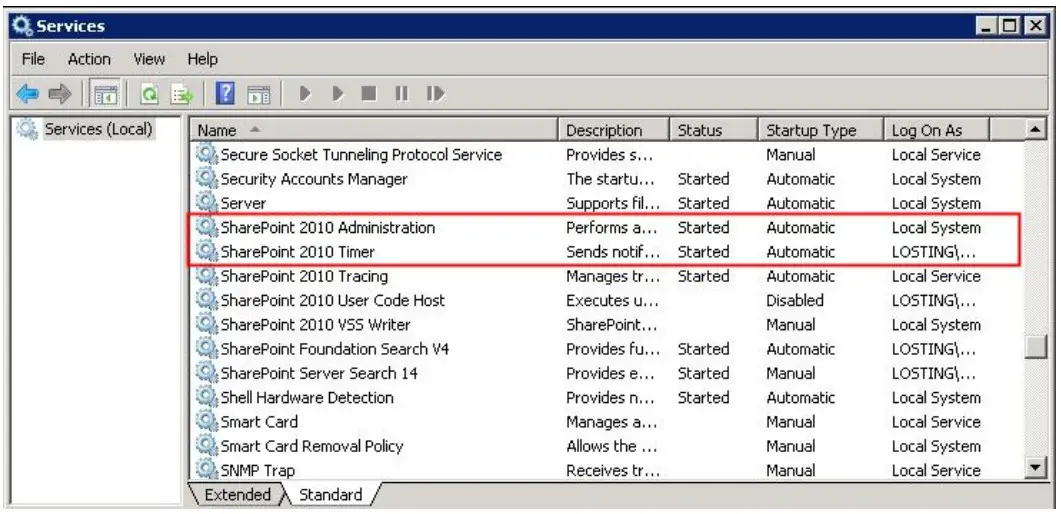Click the gear icon for SharePoint 2010 Timer

[206, 252]
